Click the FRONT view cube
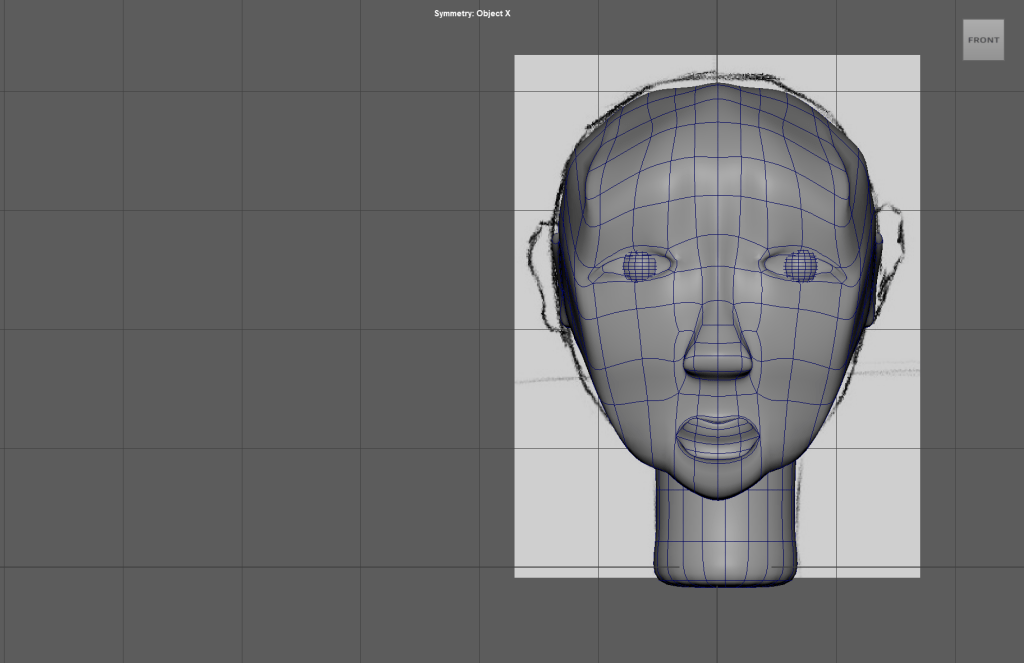Screen dimensions: 1024x663 point(982,40)
